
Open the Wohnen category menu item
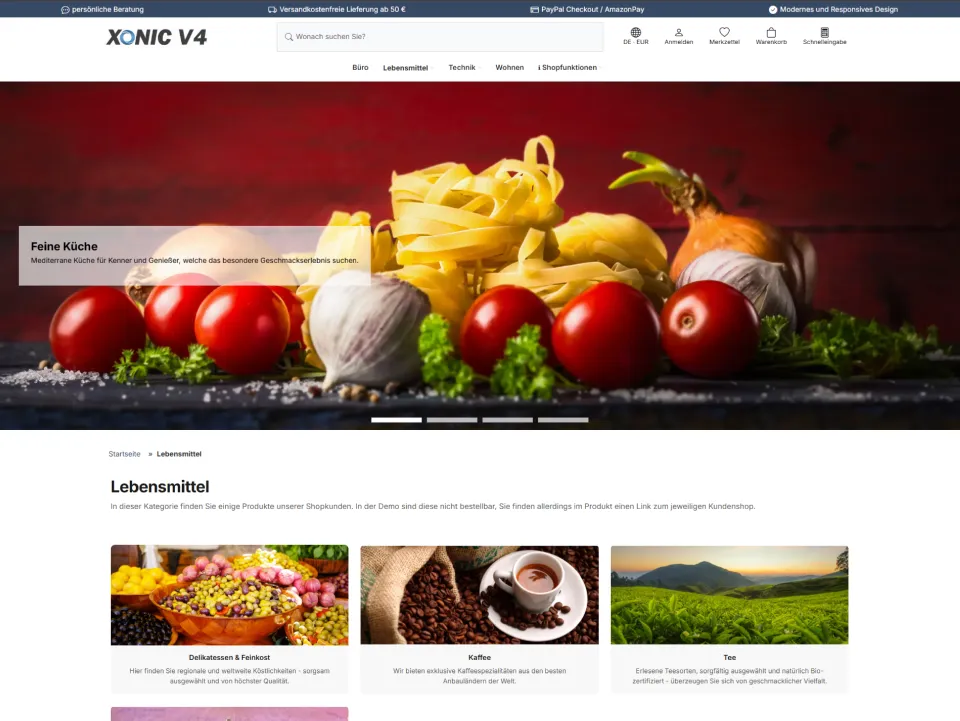click(509, 67)
